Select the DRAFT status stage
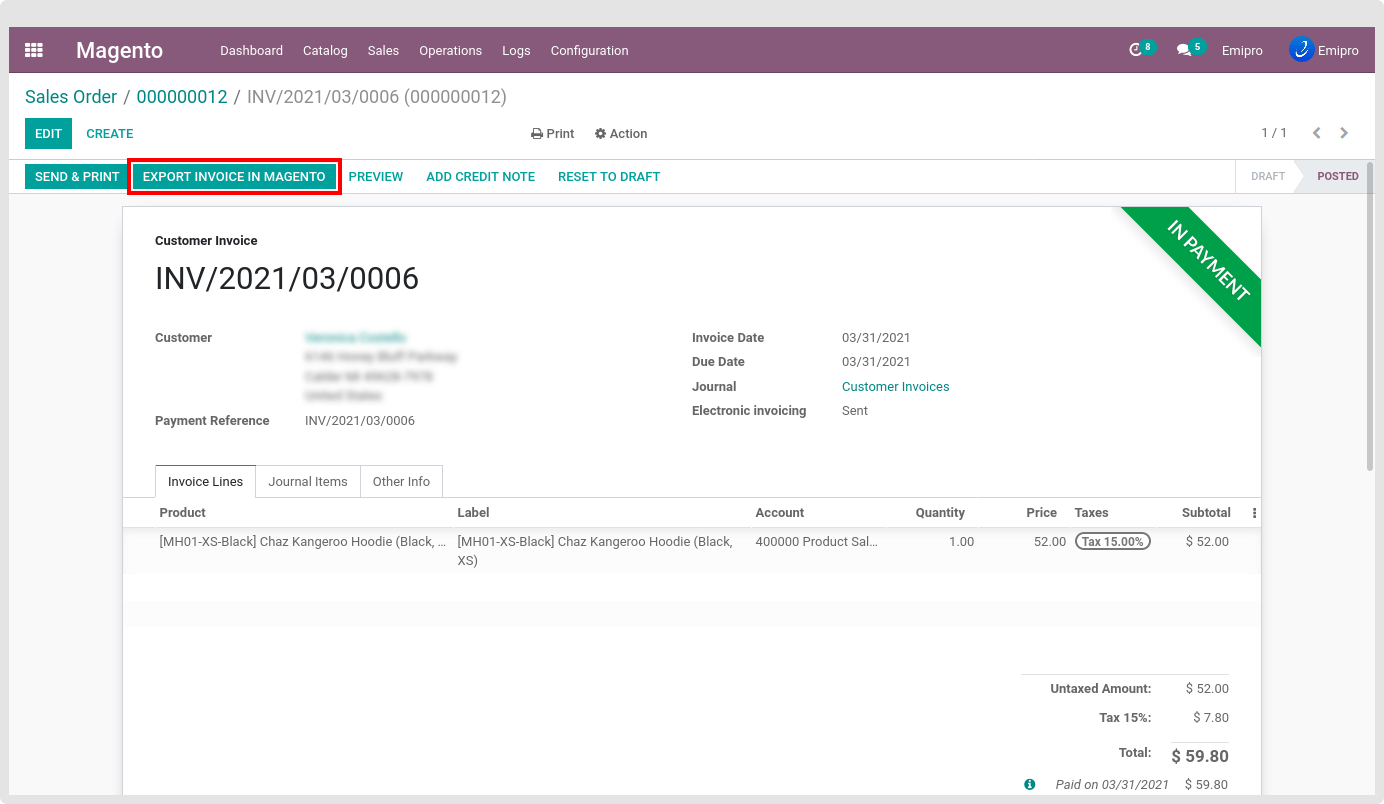This screenshot has height=804, width=1384. [x=1267, y=176]
